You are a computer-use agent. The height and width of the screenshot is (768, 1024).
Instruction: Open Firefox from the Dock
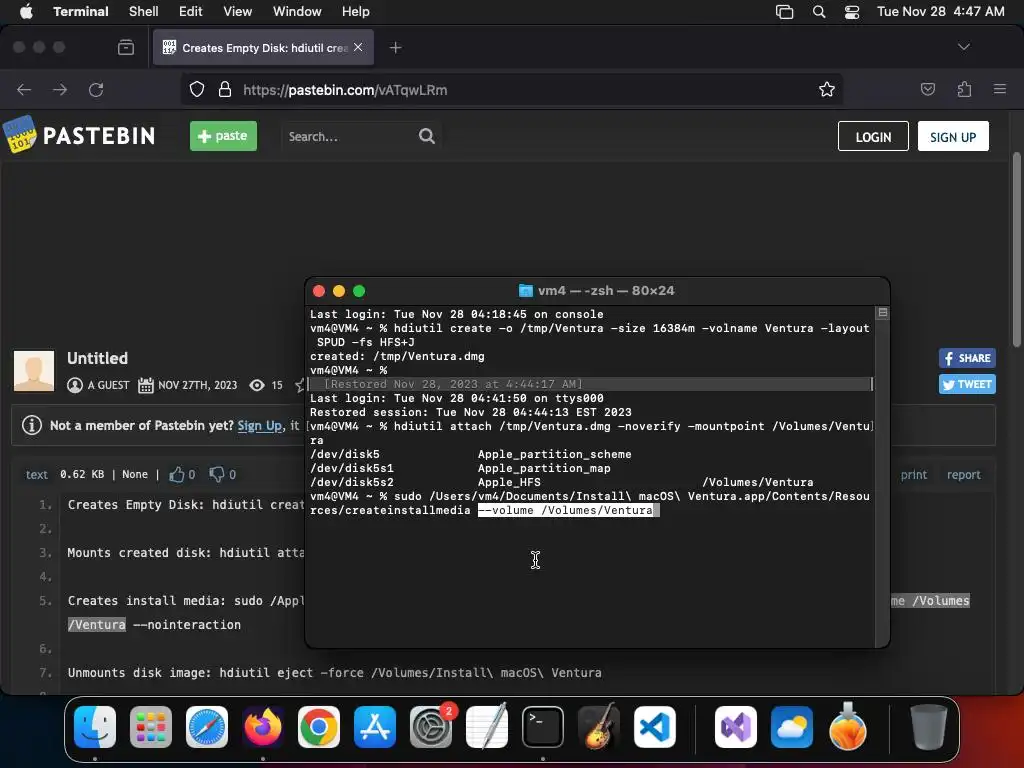[263, 727]
